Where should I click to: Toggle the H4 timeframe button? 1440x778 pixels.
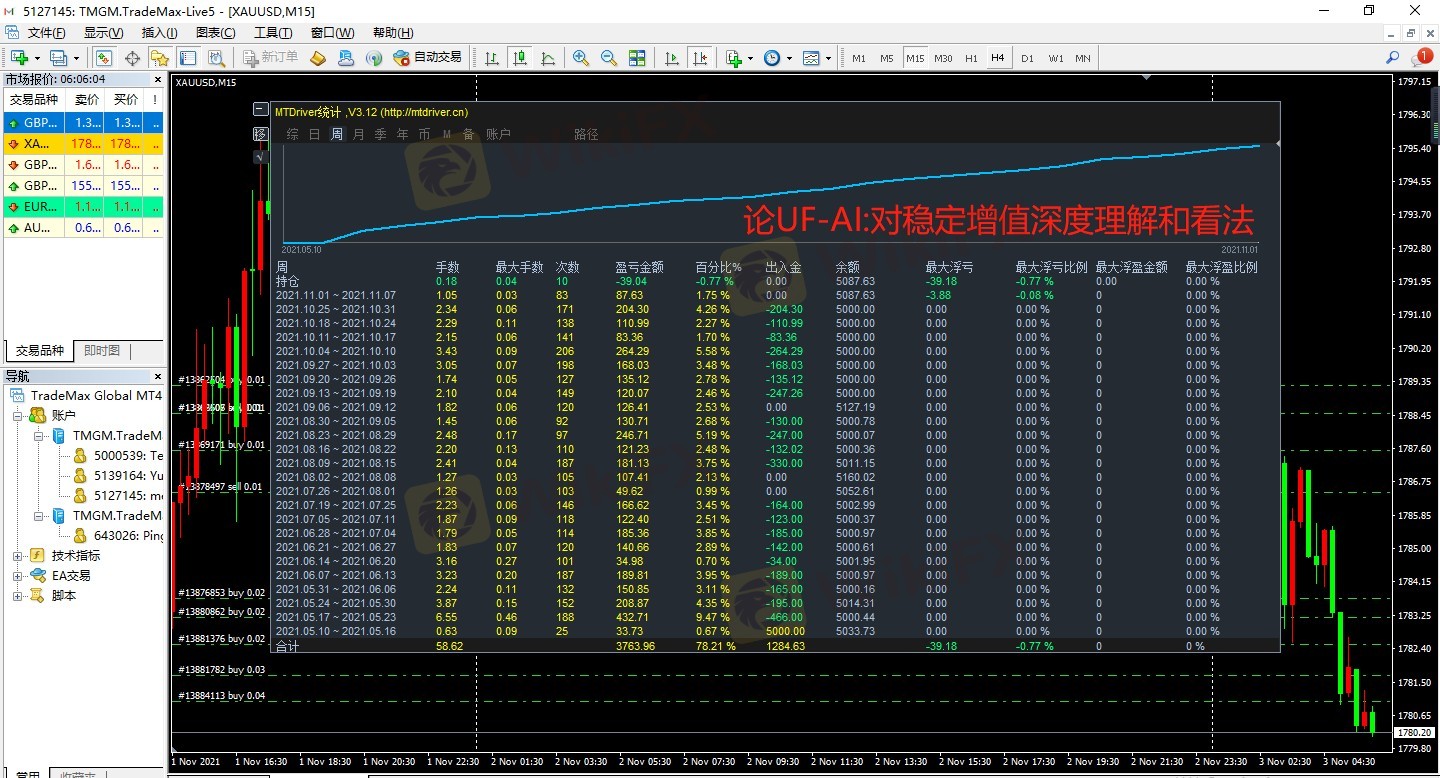click(x=997, y=58)
